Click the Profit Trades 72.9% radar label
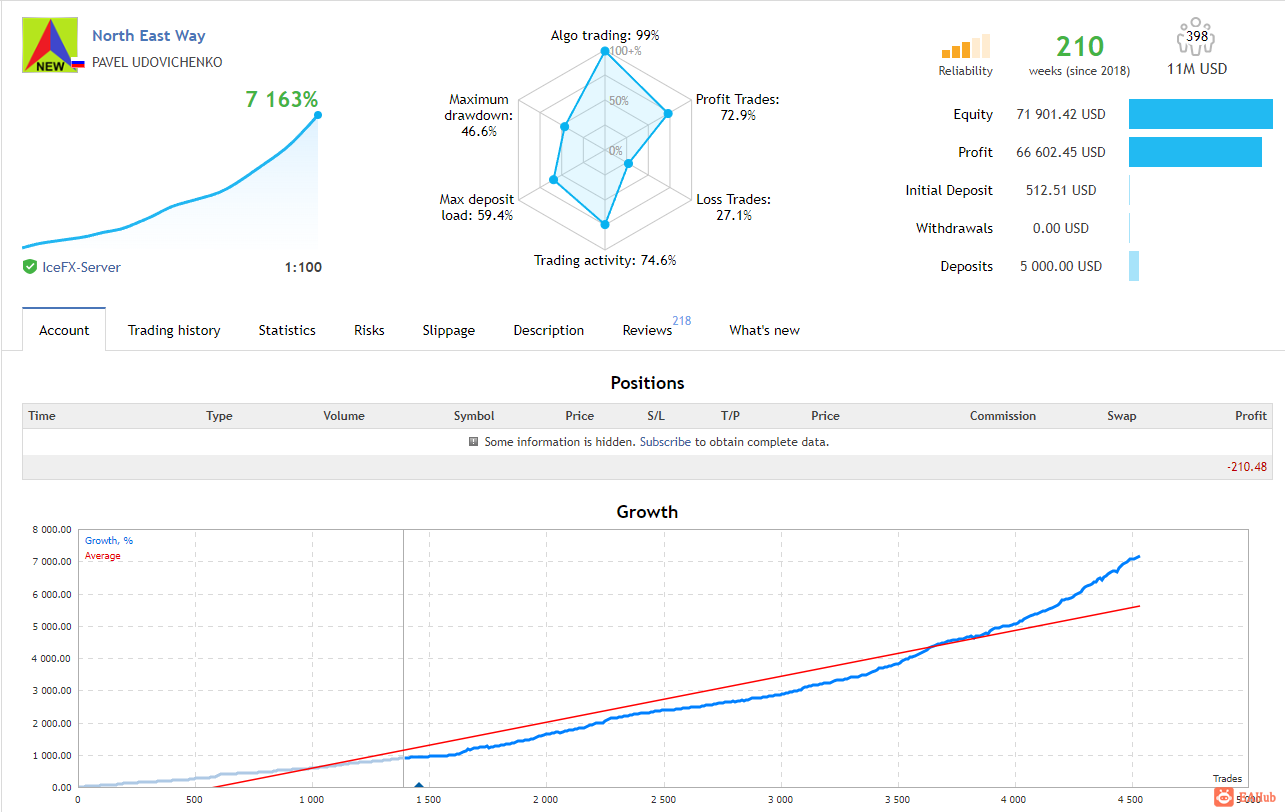Viewport: 1285px width, 812px height. (x=737, y=107)
